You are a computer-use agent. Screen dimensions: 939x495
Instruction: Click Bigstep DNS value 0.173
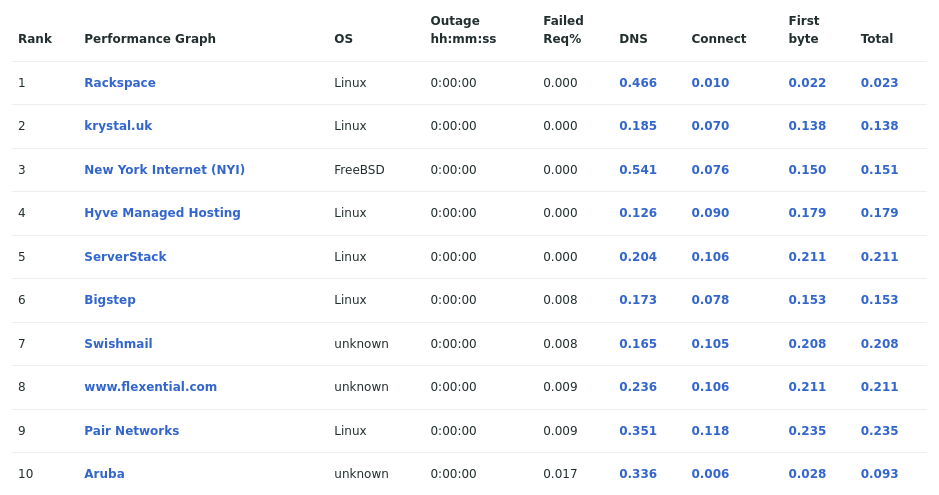tap(638, 300)
